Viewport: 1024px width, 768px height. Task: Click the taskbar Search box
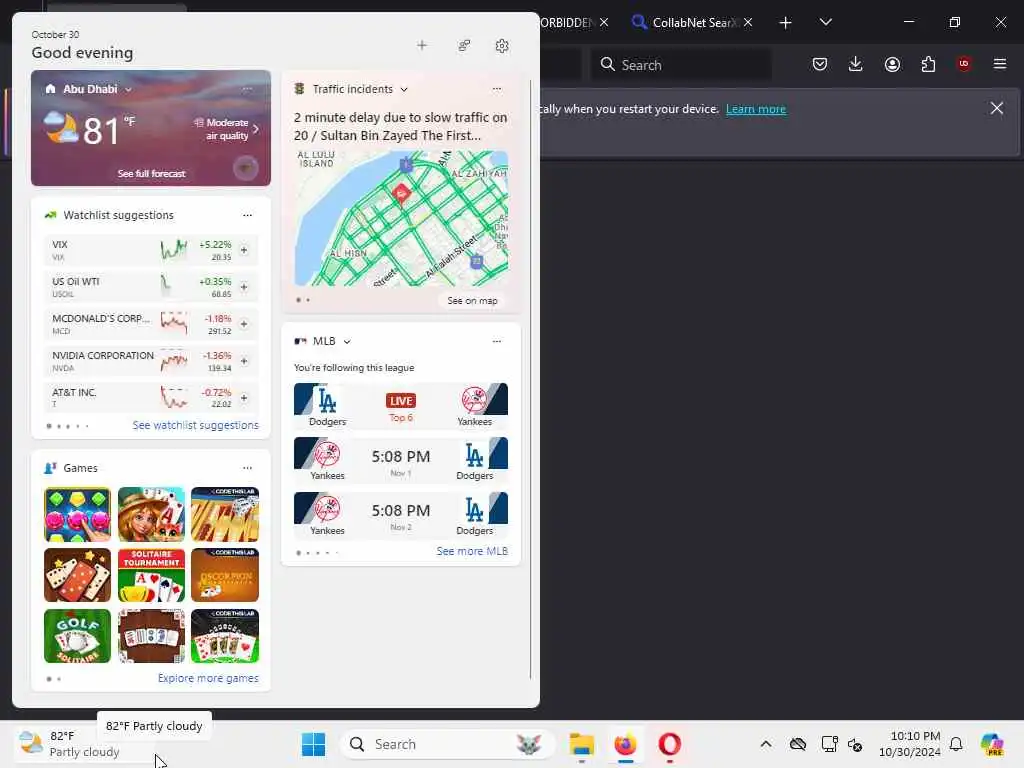(447, 744)
